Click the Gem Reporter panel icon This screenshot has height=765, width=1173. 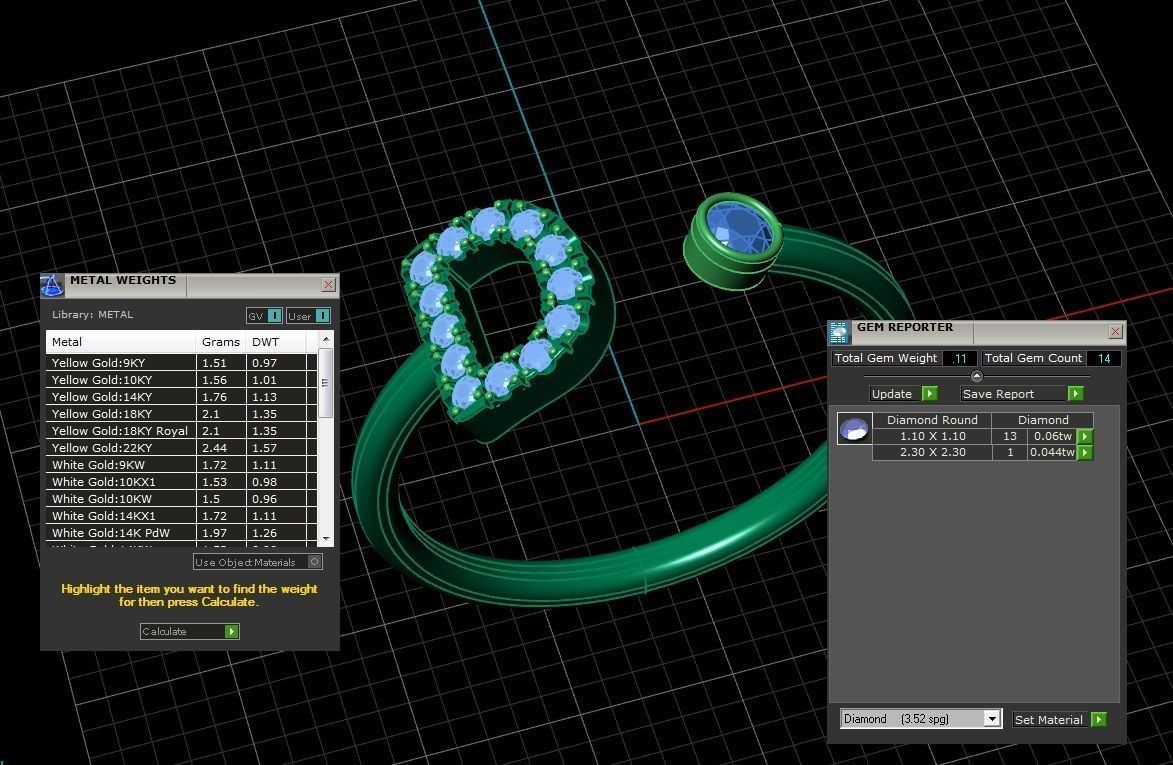839,332
